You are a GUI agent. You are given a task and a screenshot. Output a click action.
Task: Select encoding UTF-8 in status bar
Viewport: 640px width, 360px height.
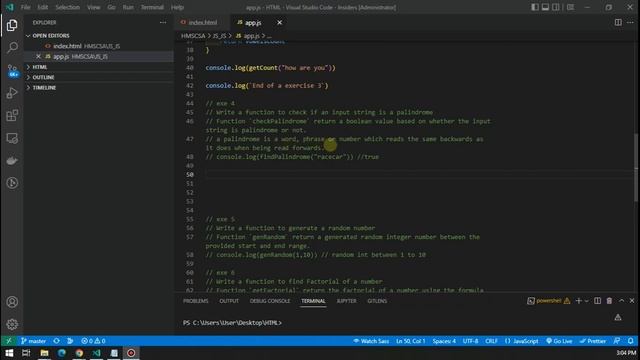470,341
